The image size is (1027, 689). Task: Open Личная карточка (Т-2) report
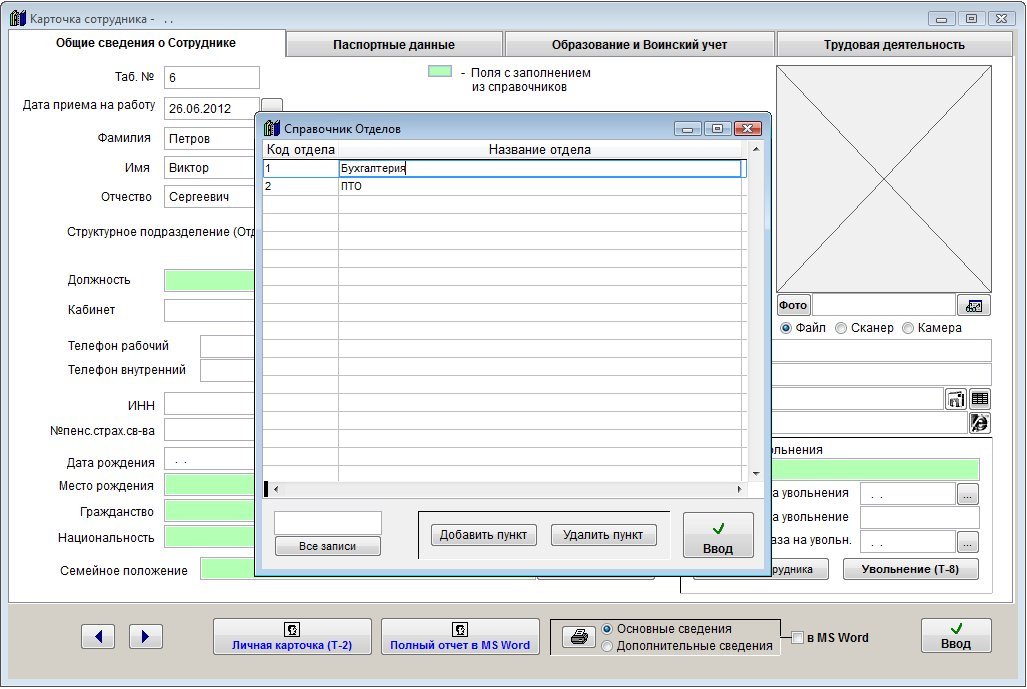292,637
